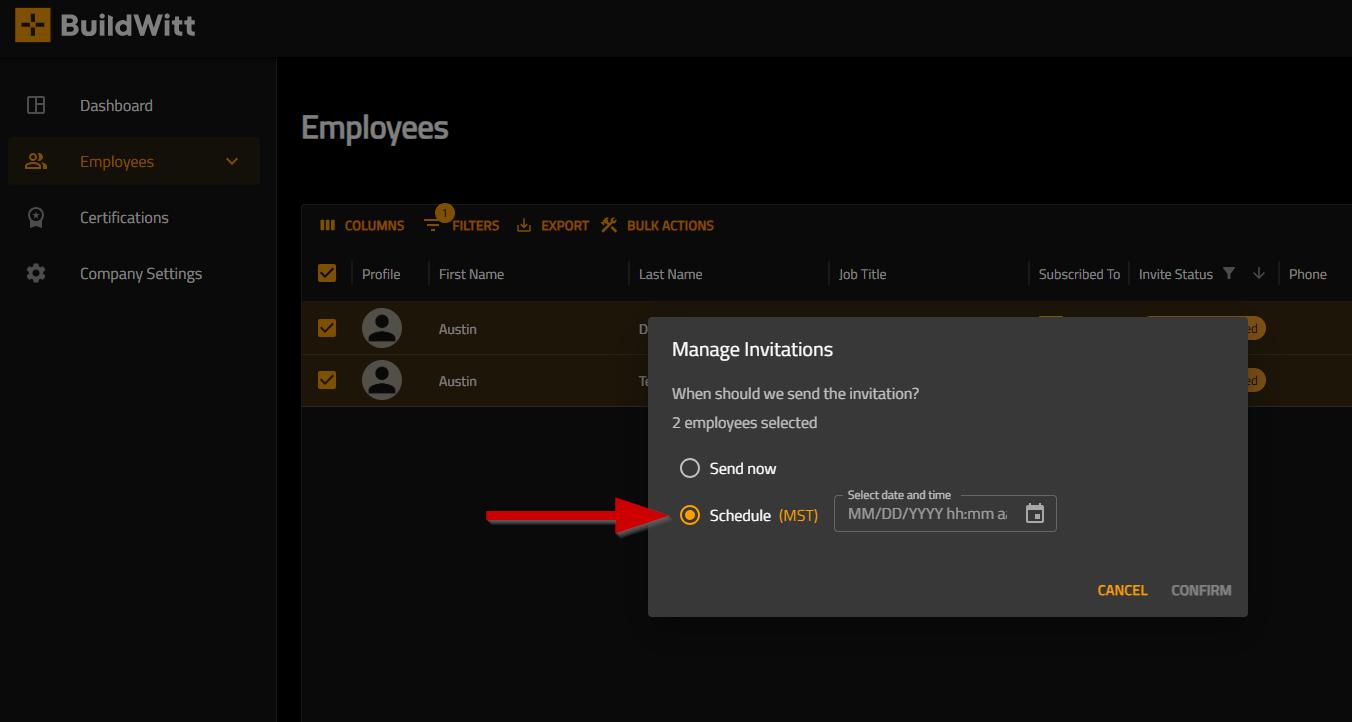Open Company Settings gear icon
Image resolution: width=1352 pixels, height=722 pixels.
tap(36, 273)
